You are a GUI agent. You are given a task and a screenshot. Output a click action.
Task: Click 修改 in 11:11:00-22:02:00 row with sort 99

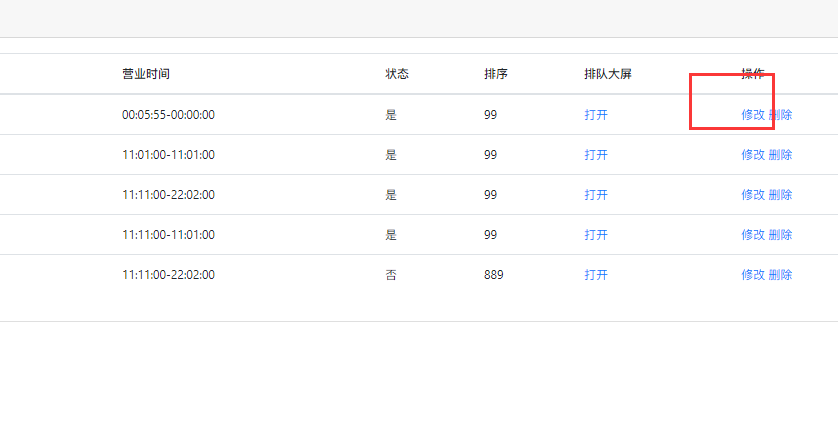pyautogui.click(x=753, y=195)
